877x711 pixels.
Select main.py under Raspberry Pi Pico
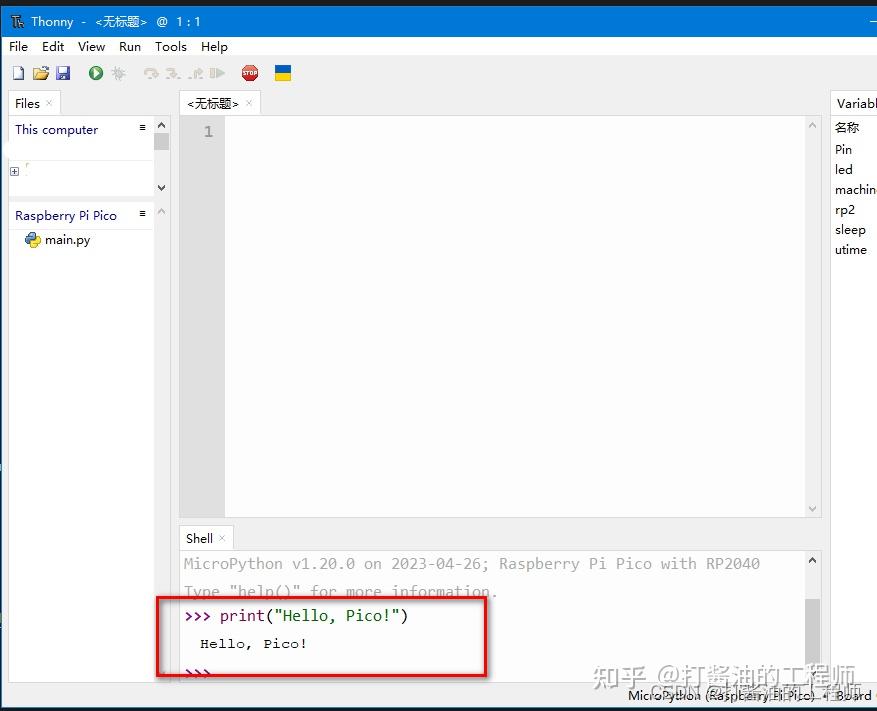tap(65, 240)
